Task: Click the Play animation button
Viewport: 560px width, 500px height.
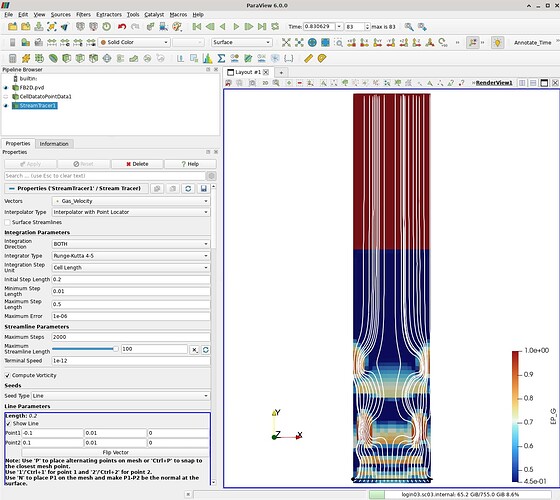Action: click(x=236, y=27)
